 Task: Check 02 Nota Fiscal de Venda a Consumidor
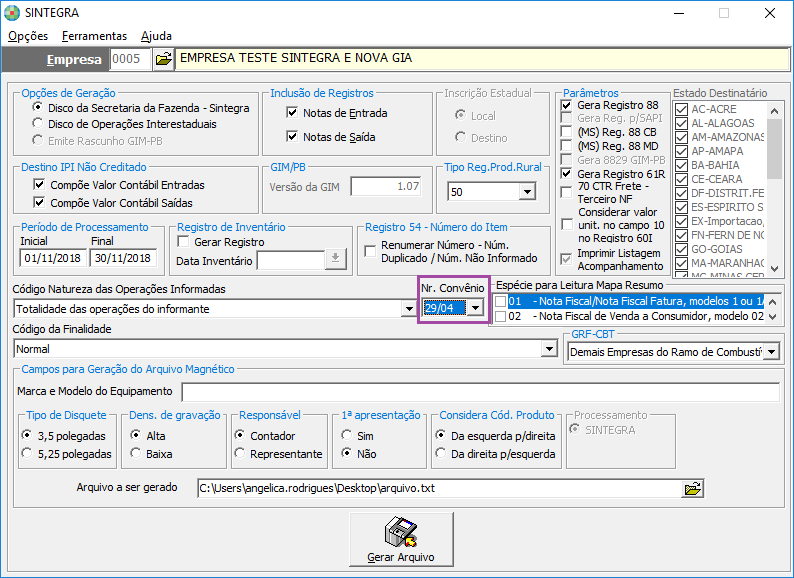pos(500,317)
